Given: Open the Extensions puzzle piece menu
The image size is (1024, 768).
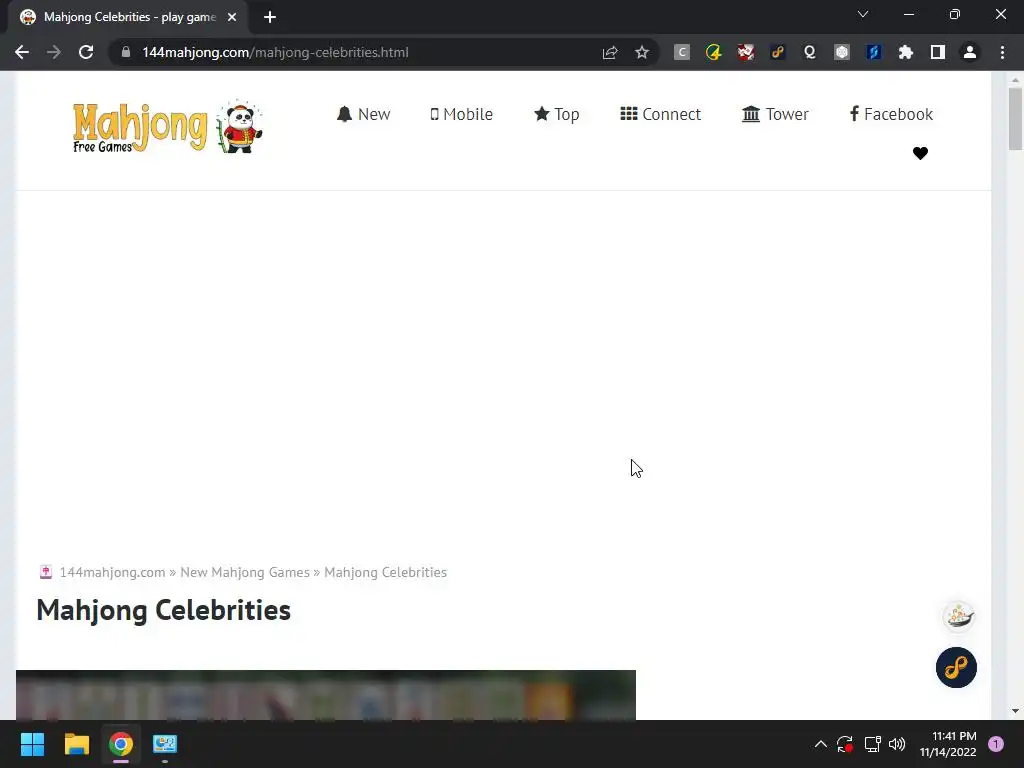Looking at the screenshot, I should point(906,52).
